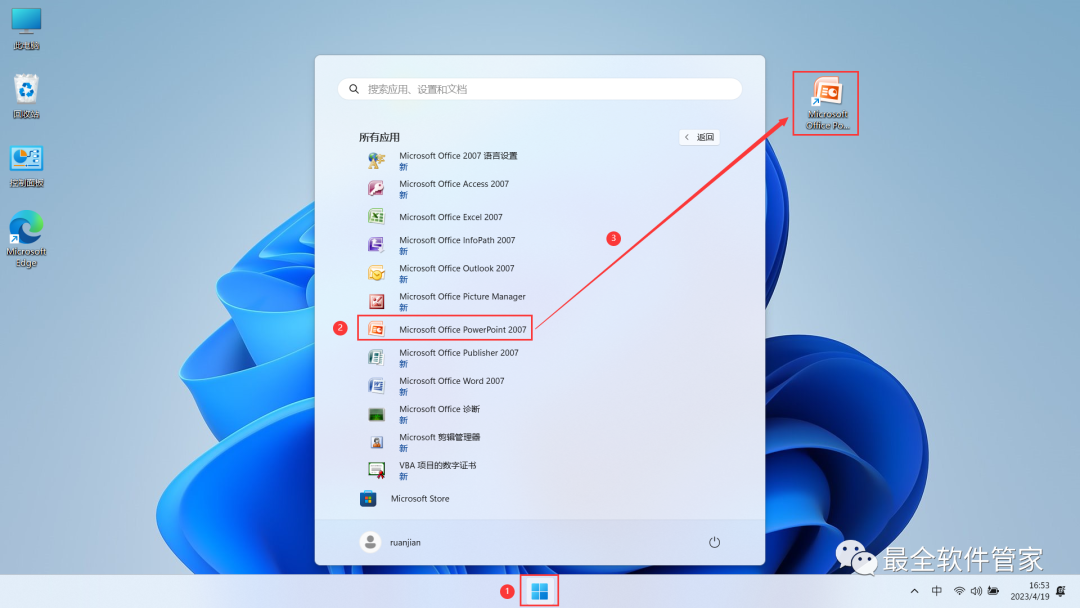
Task: Open Microsoft Office 2007 language settings icon
Action: coord(376,160)
